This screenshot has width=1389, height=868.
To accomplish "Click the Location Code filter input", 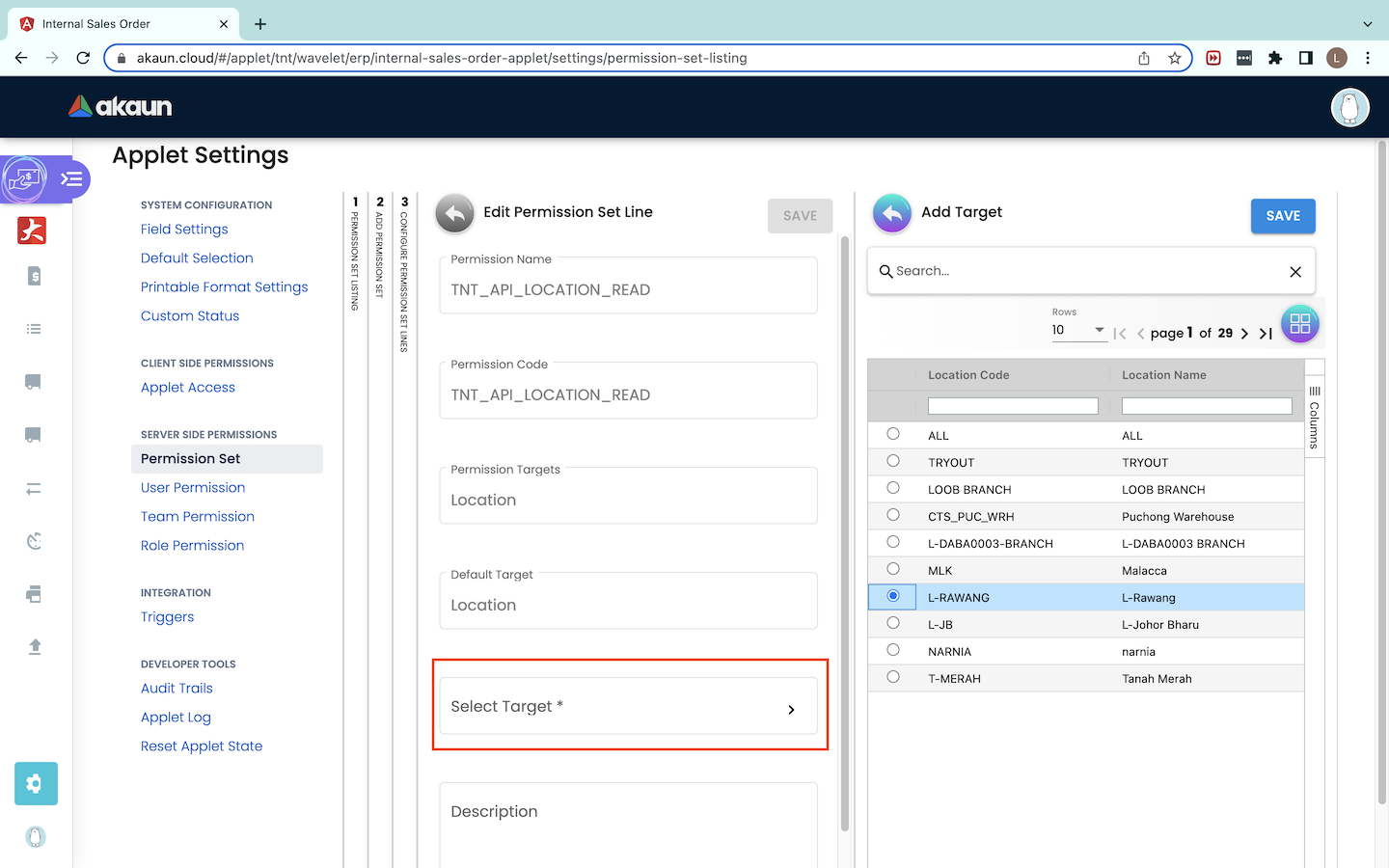I will [1012, 406].
